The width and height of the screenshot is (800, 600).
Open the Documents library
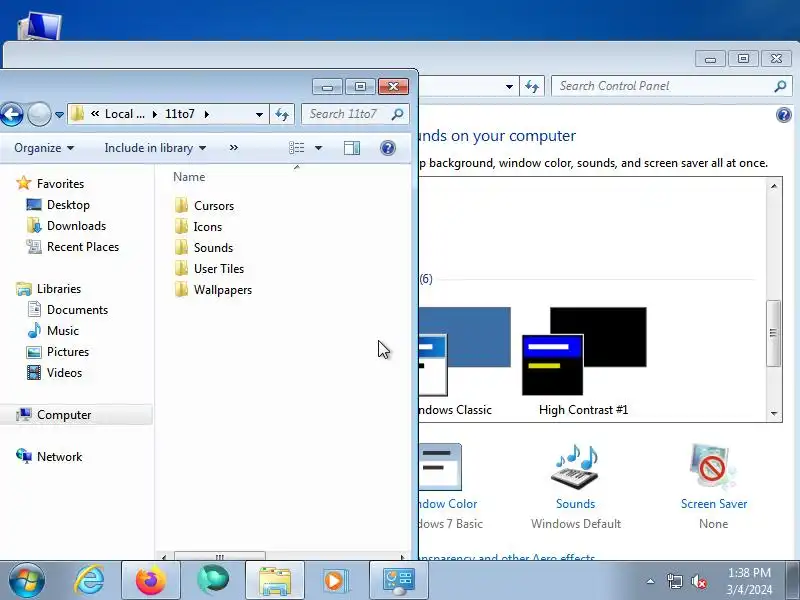pos(67,310)
